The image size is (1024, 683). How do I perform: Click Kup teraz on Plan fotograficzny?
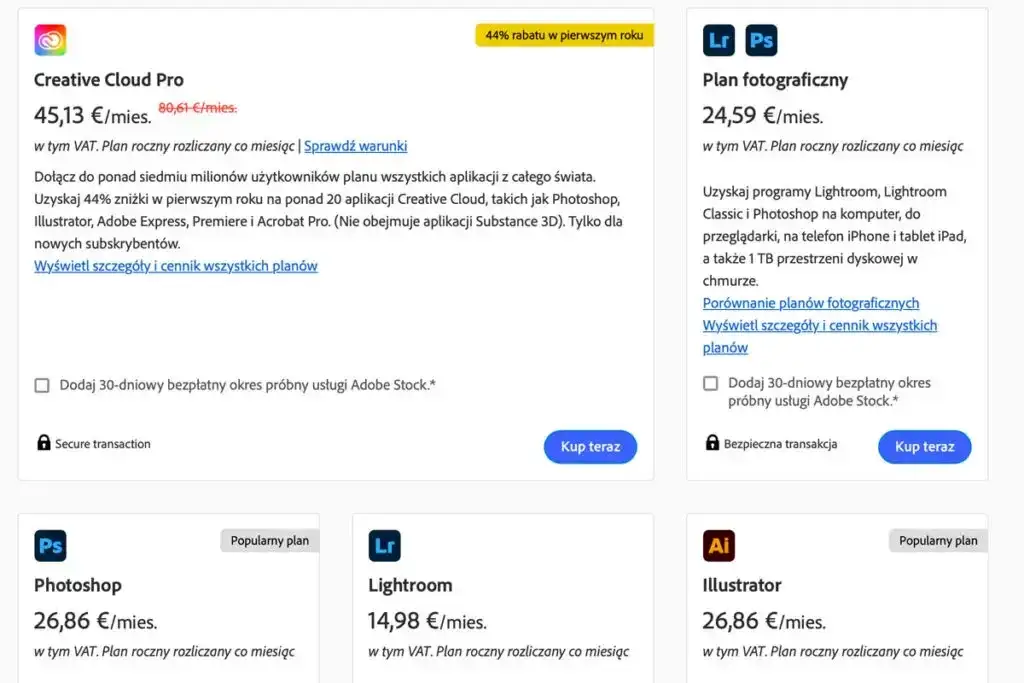[x=924, y=446]
